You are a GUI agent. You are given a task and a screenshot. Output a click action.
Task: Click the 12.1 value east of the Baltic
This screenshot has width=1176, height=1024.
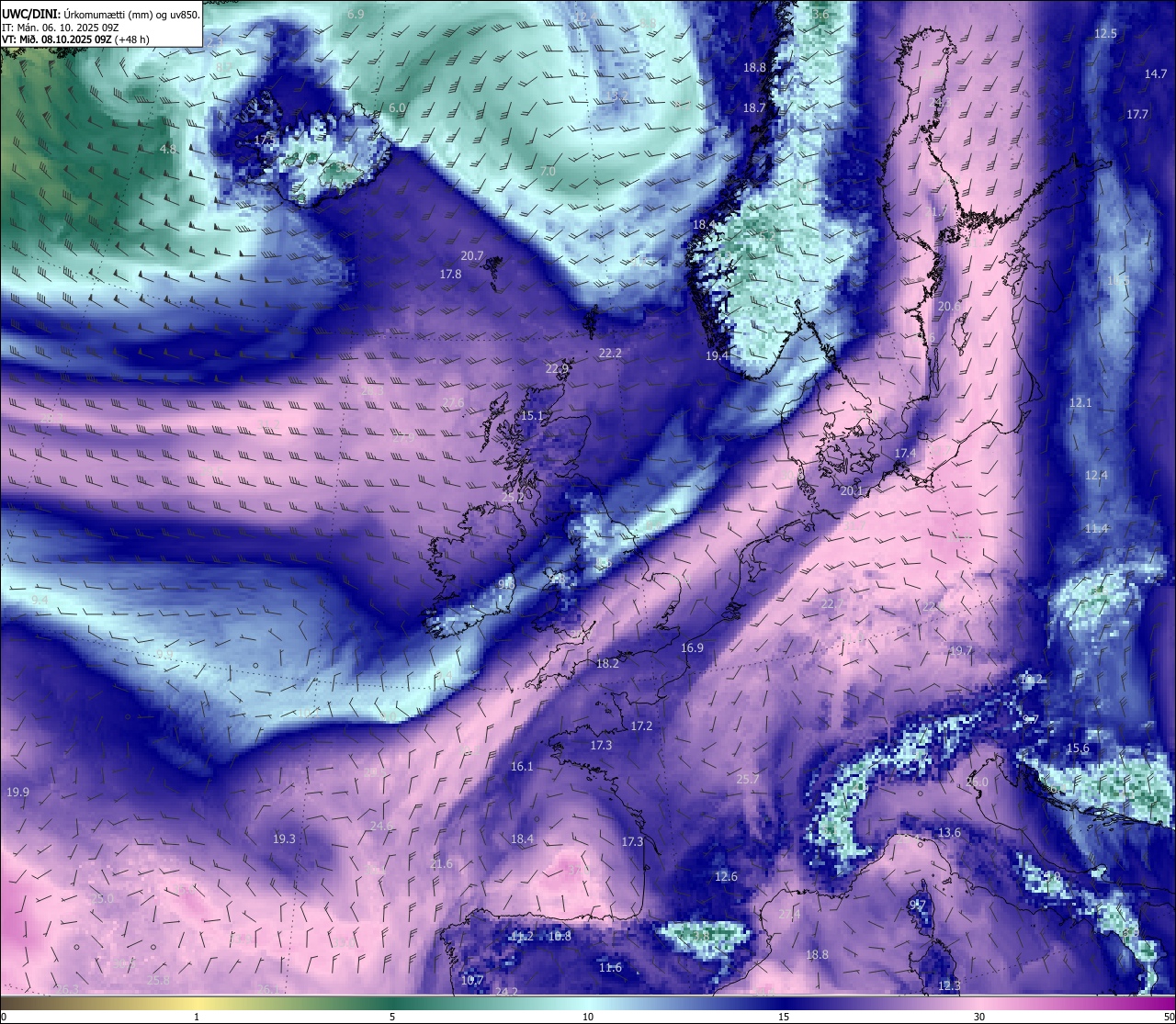coord(1080,402)
